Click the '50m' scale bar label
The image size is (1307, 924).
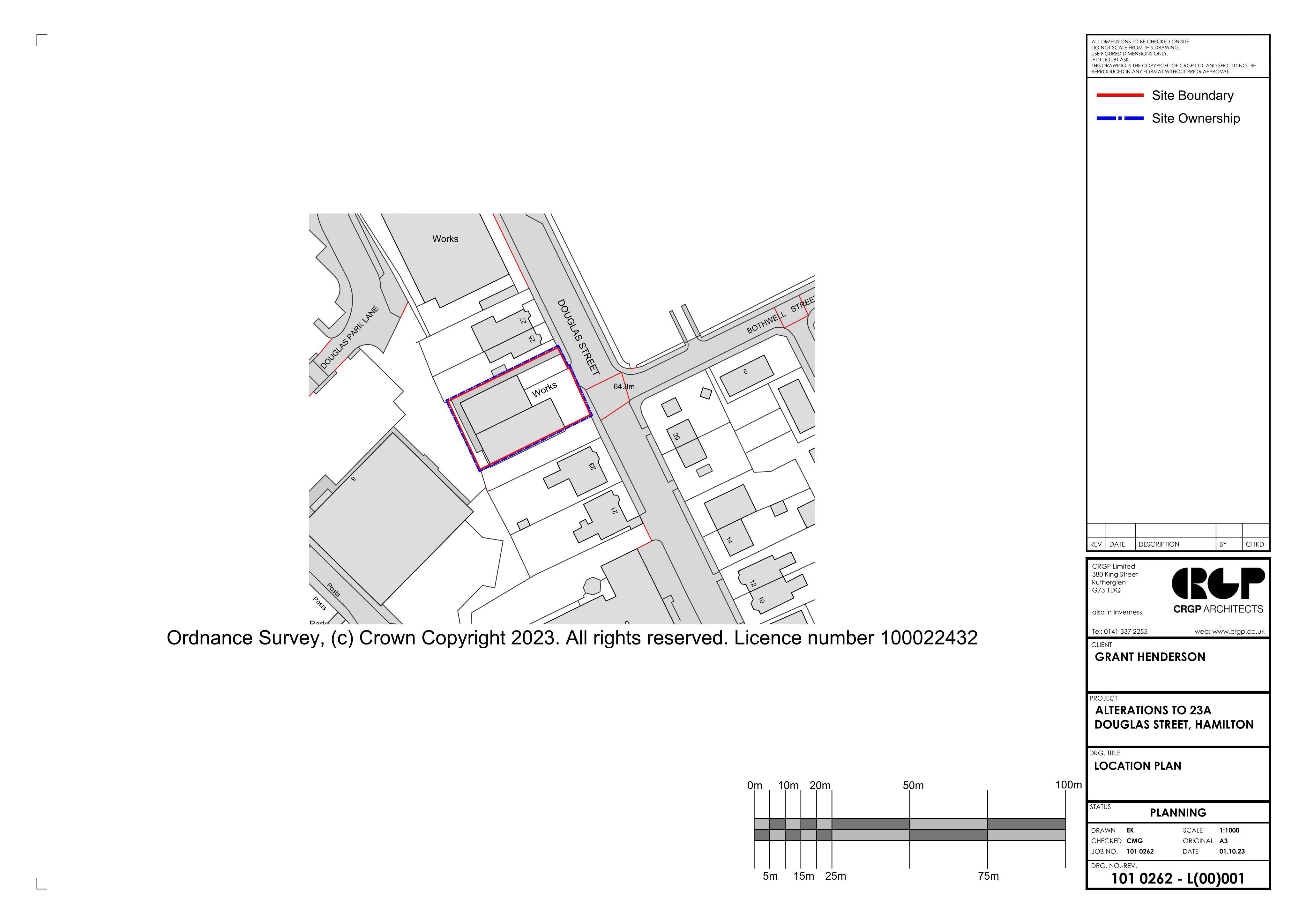click(x=913, y=786)
